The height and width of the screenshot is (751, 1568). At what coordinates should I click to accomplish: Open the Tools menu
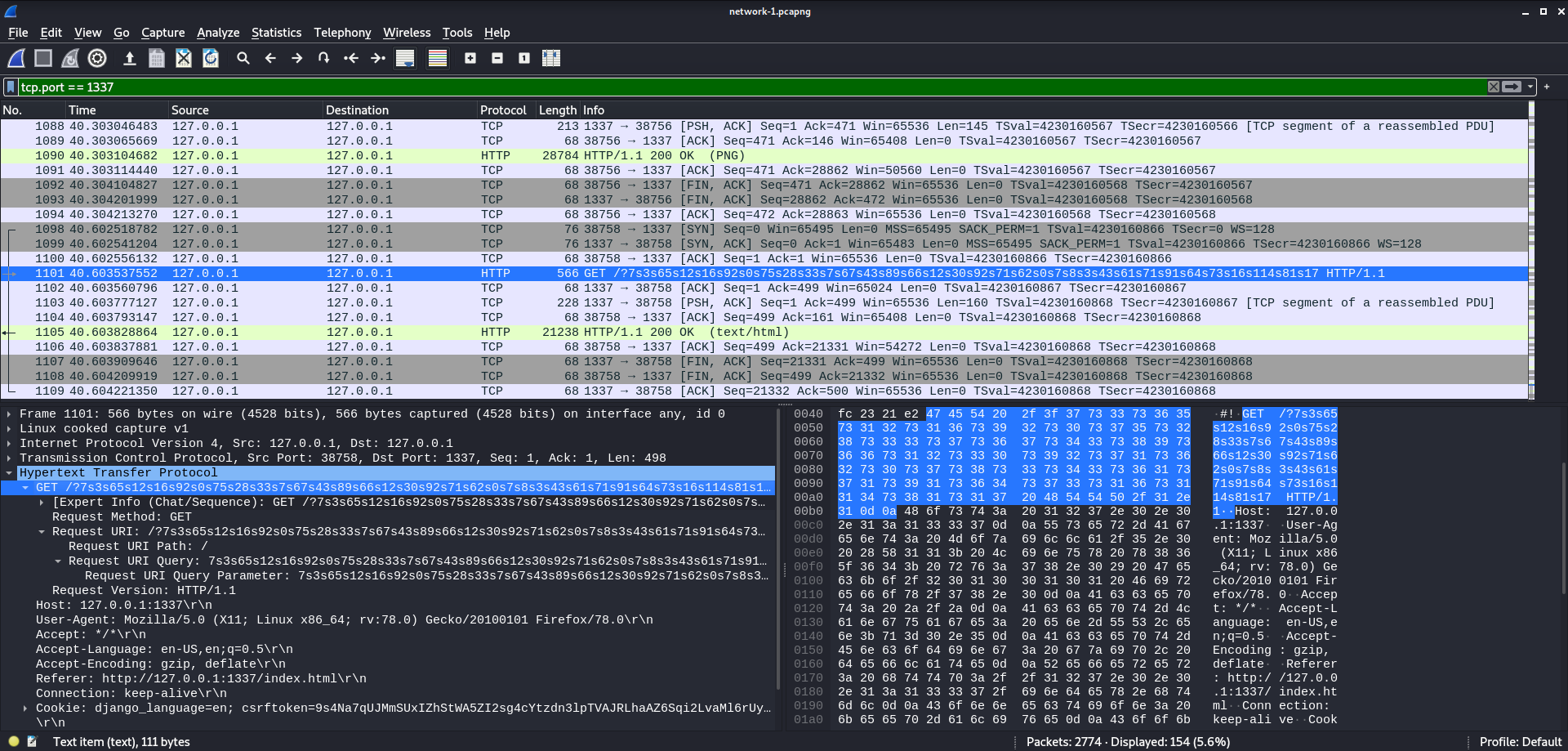[457, 33]
